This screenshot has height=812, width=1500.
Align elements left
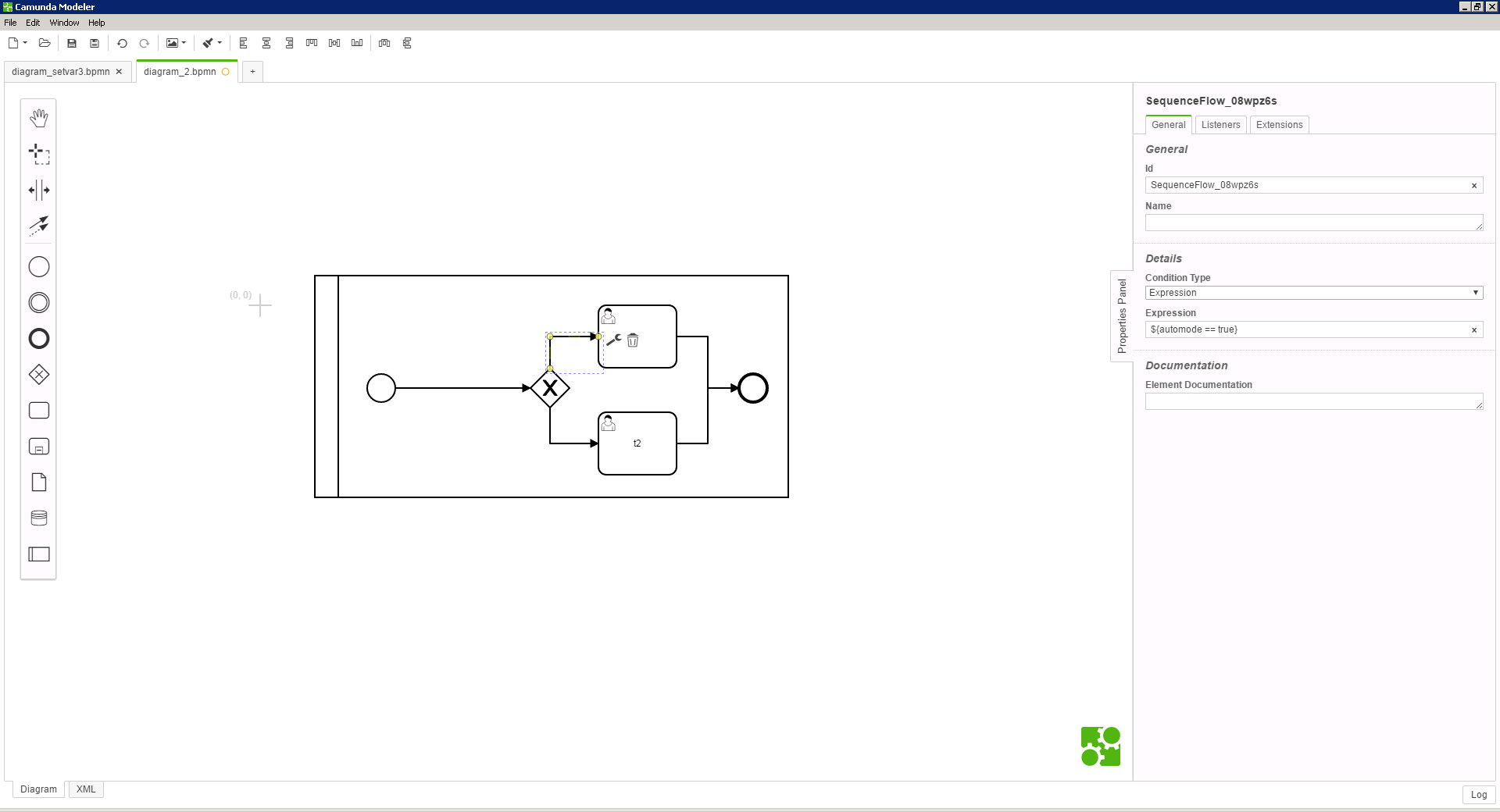(x=244, y=43)
